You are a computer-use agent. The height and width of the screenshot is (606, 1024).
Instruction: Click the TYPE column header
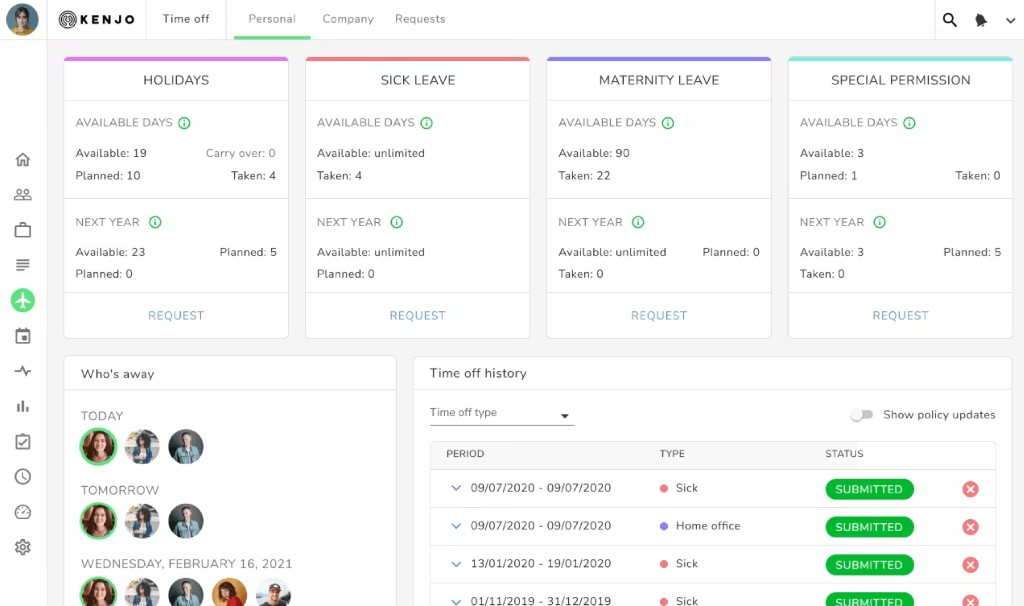click(672, 454)
